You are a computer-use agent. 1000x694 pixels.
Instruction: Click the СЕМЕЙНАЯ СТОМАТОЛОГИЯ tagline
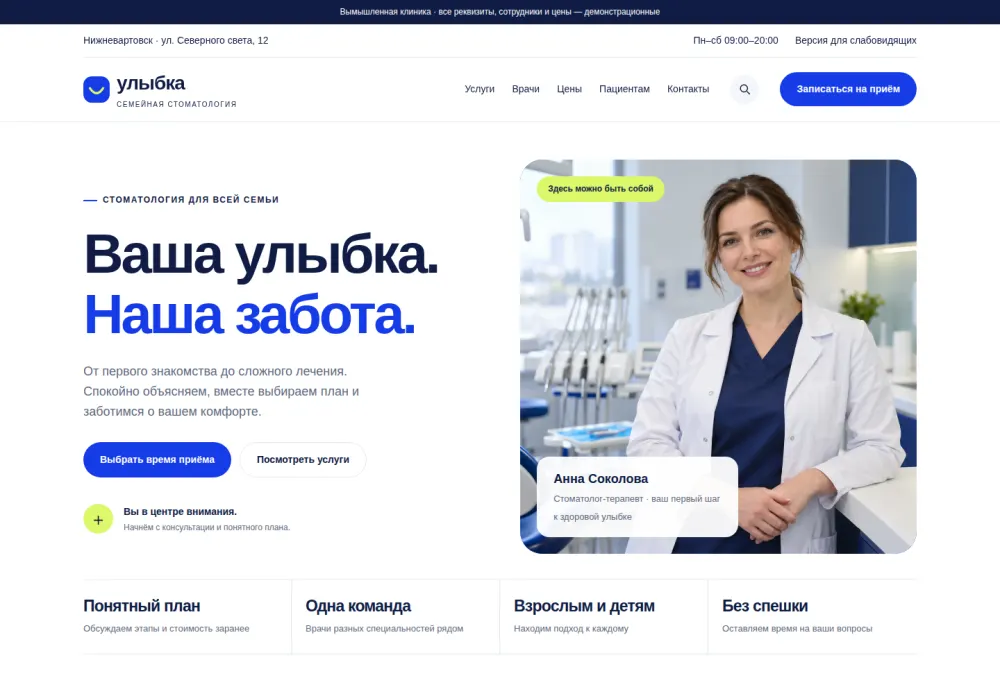(176, 104)
